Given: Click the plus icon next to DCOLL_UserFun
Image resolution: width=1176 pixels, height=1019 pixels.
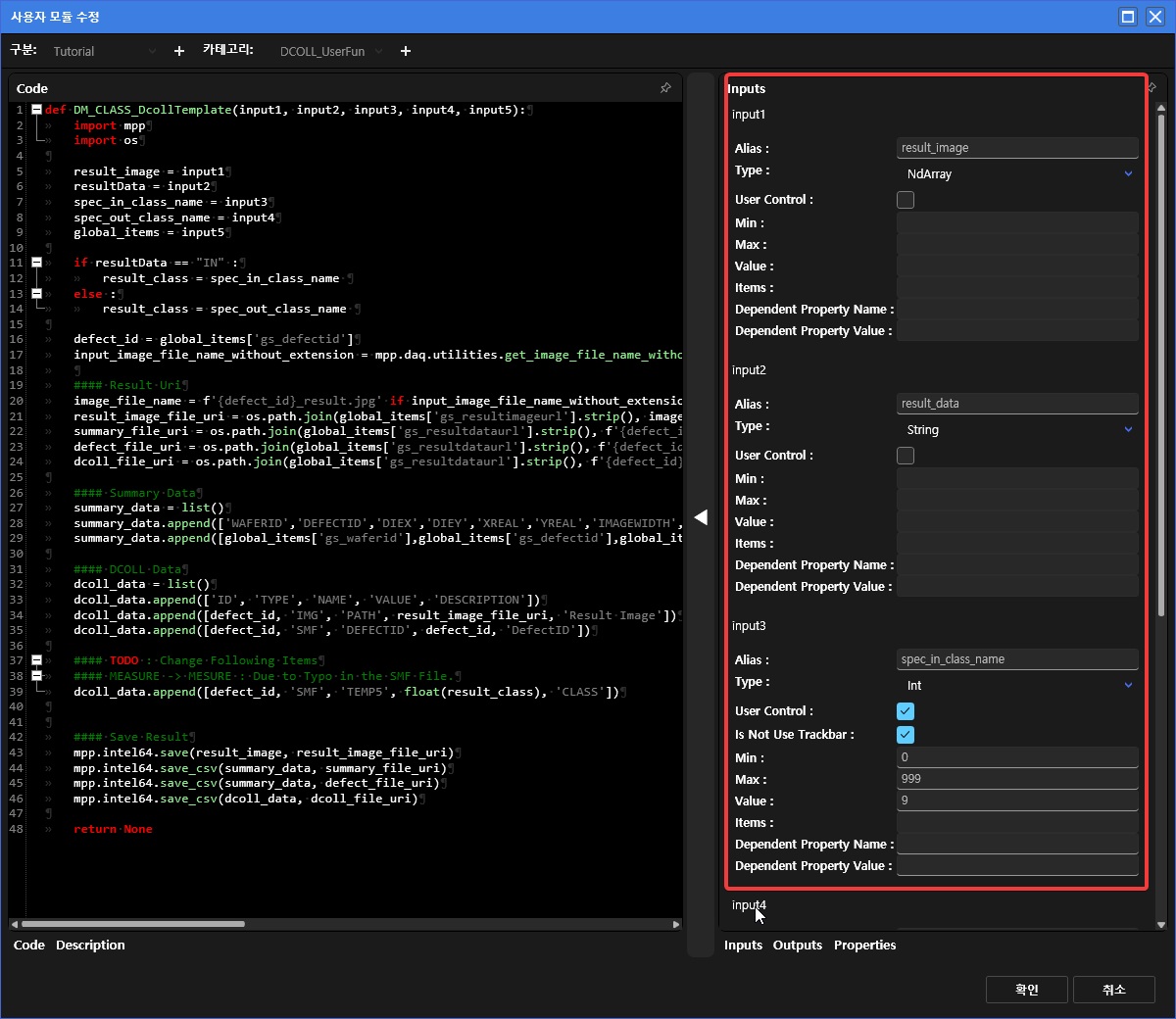Looking at the screenshot, I should pyautogui.click(x=406, y=51).
